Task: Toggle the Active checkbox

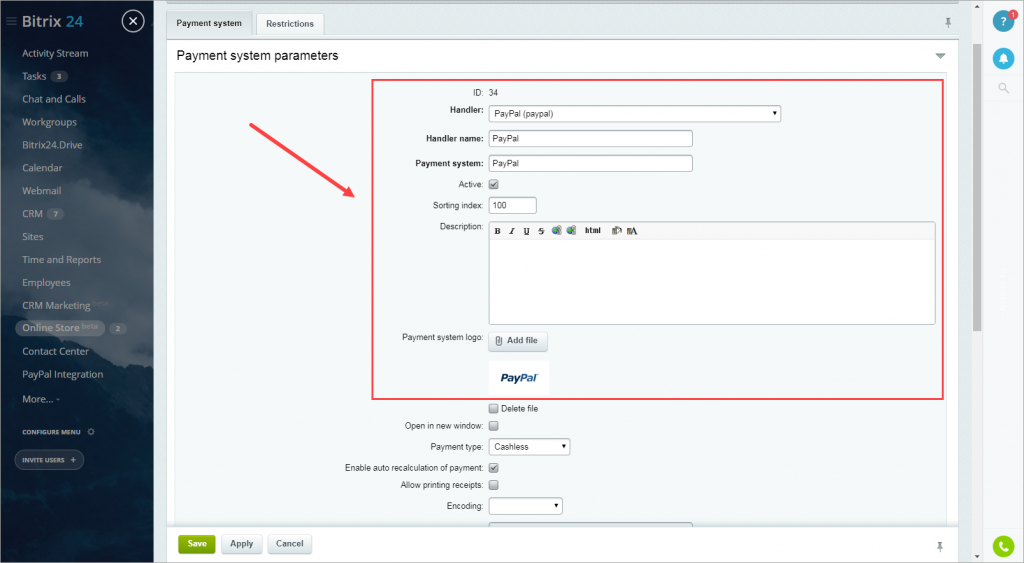Action: click(x=494, y=185)
